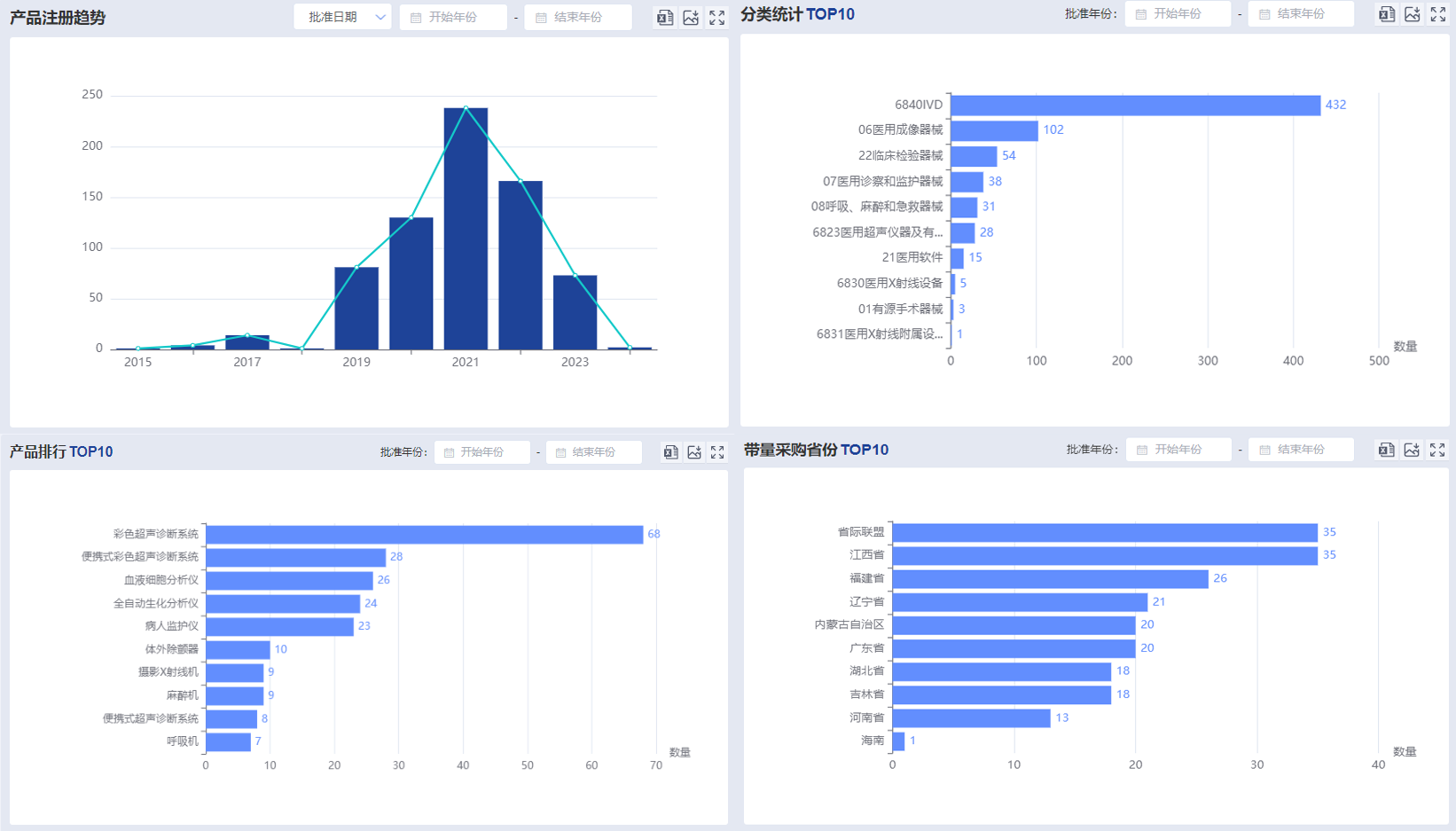Click the 广东省 label
This screenshot has height=831, width=1456.
867,648
